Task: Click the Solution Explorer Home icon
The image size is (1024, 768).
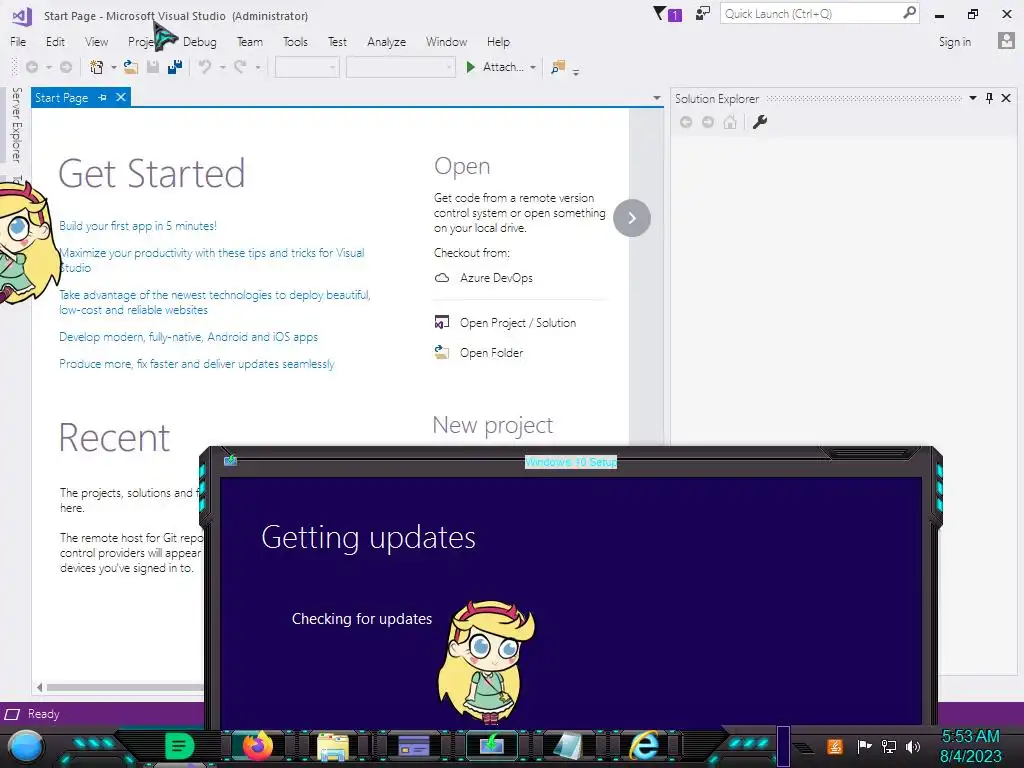Action: tap(730, 122)
